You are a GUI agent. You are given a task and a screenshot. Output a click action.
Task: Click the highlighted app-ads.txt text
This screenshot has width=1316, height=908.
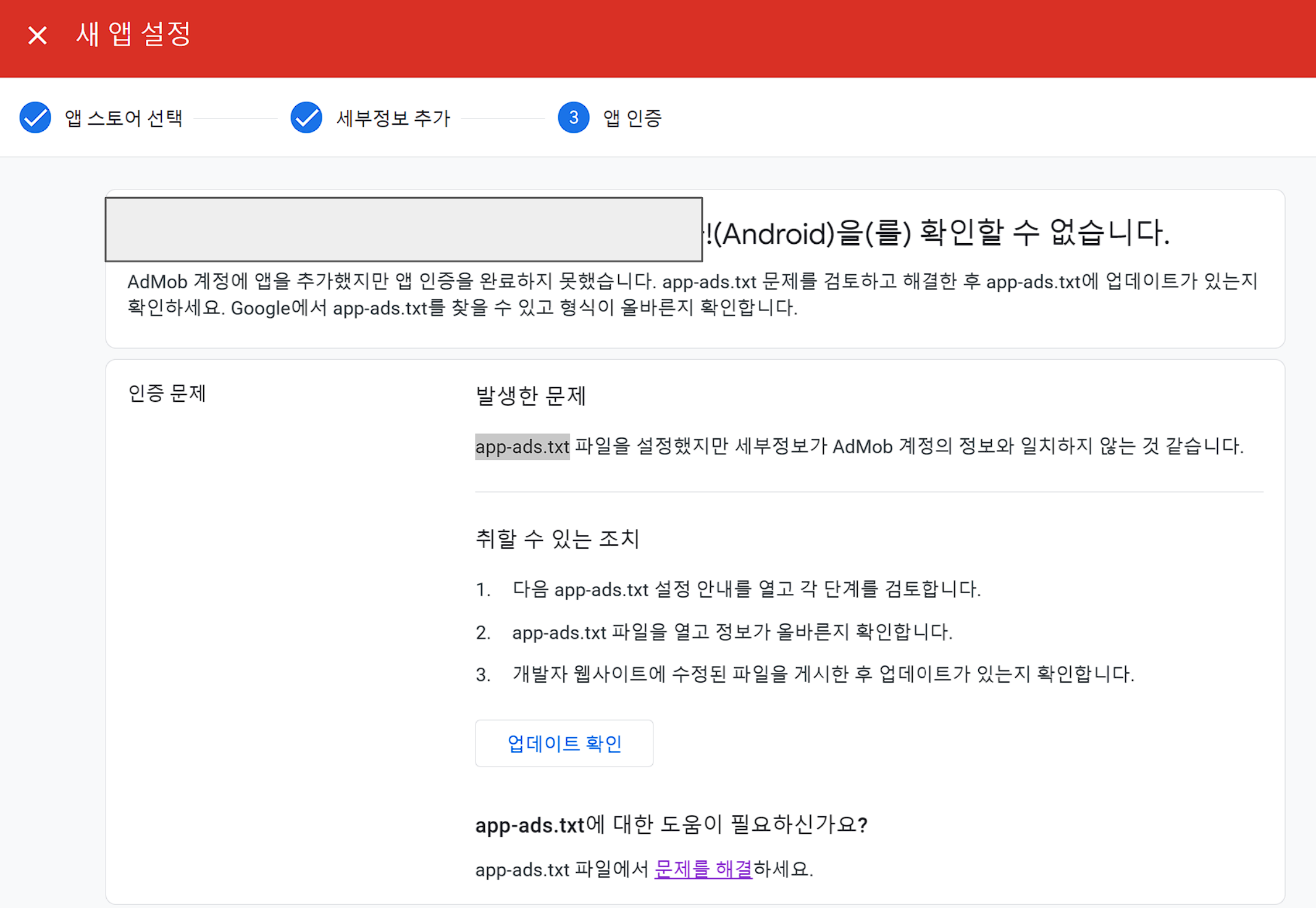[522, 446]
